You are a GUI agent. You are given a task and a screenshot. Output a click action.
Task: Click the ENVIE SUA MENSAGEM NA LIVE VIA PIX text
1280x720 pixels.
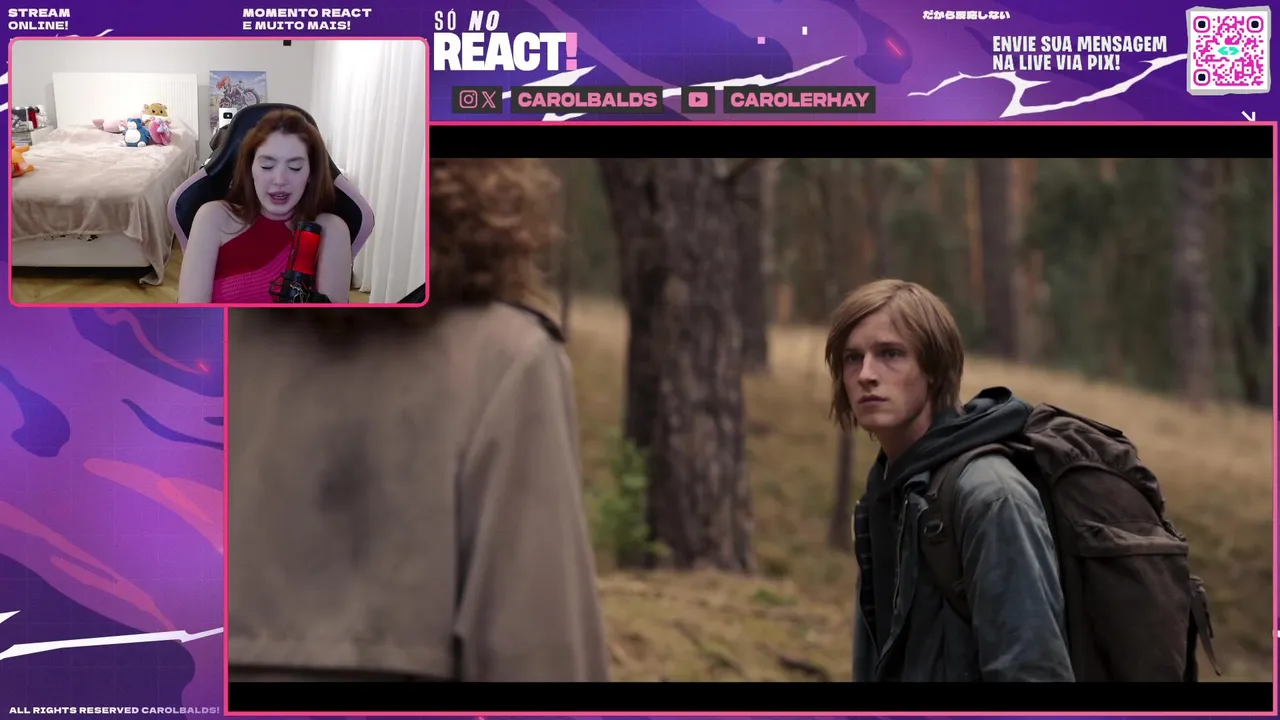(1079, 54)
